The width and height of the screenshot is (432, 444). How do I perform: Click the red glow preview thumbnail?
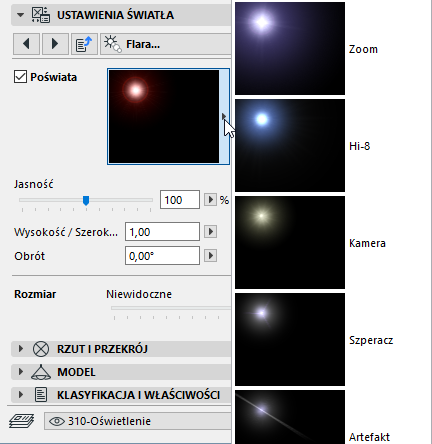164,116
